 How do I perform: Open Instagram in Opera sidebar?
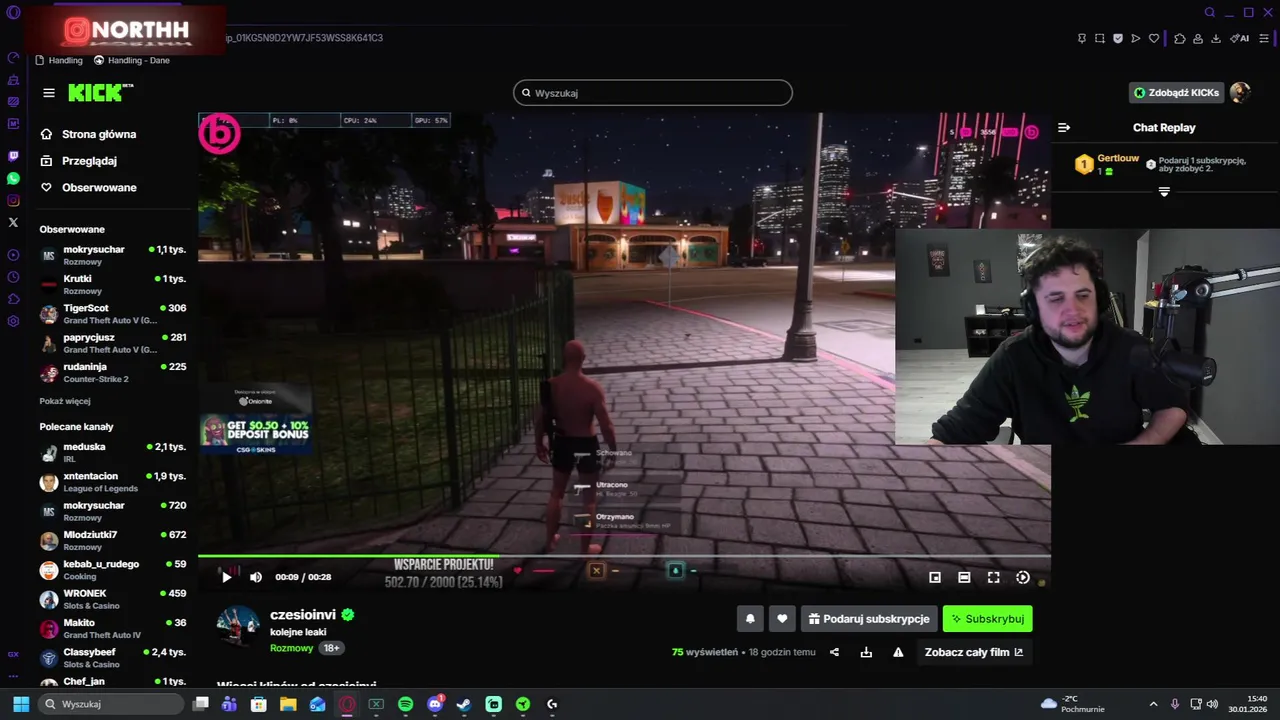[13, 200]
